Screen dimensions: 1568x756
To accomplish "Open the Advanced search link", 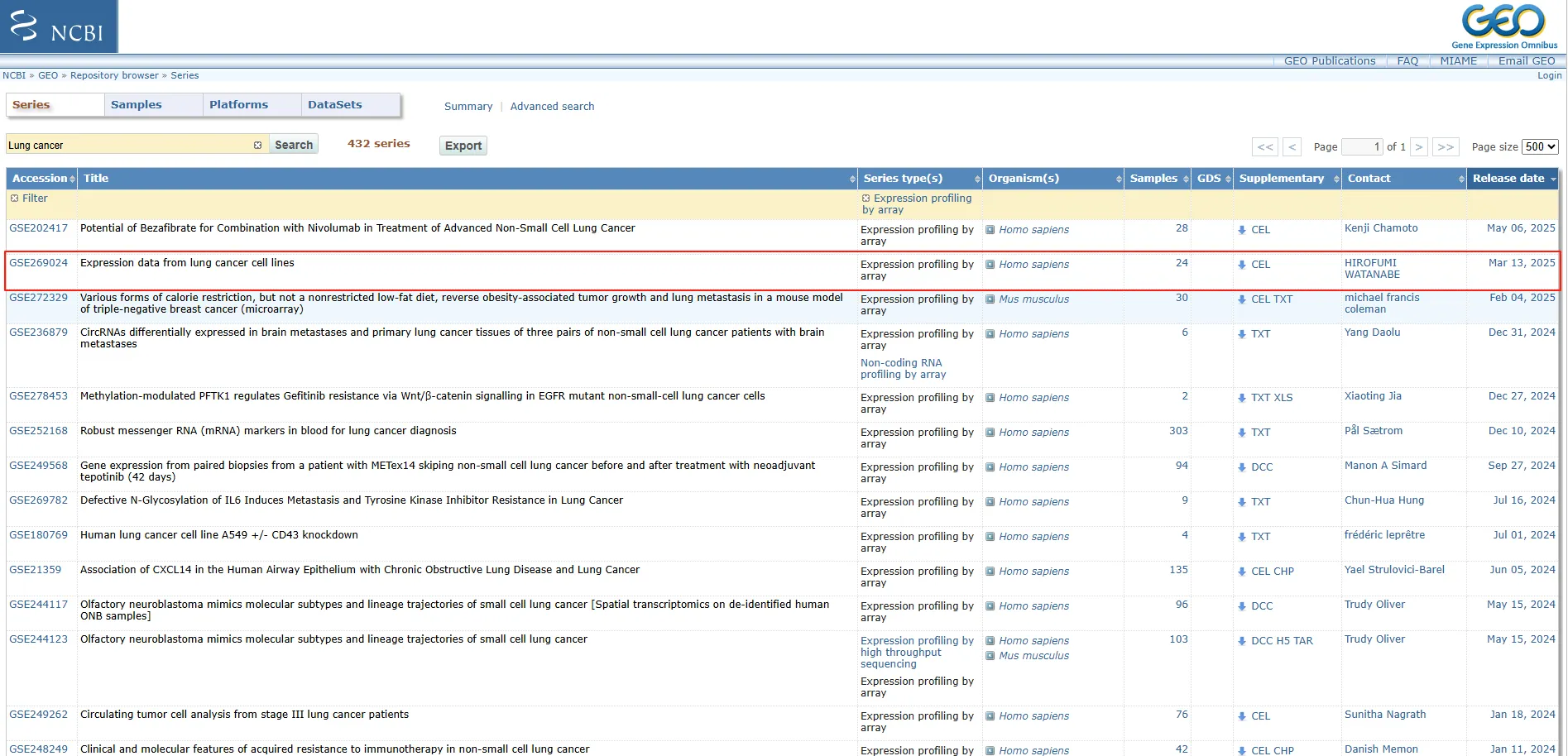I will click(x=552, y=107).
